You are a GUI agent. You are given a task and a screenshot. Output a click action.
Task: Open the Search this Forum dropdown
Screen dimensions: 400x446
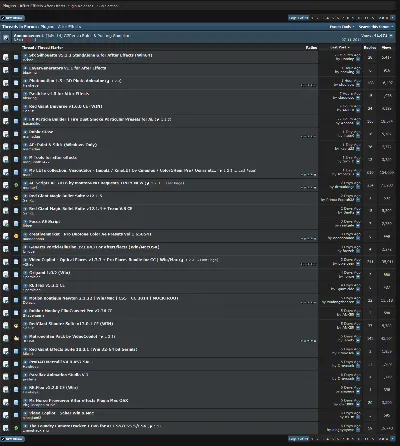pyautogui.click(x=376, y=27)
